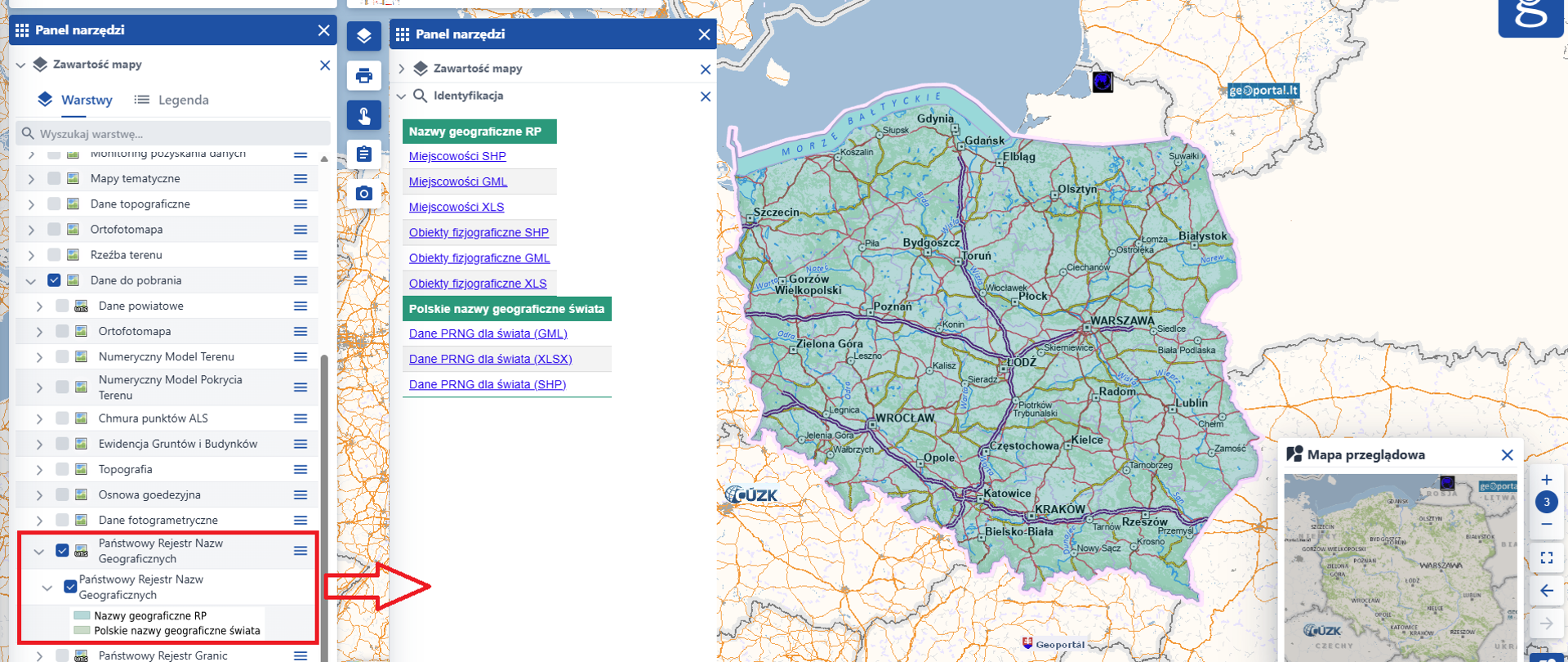Expand Dane topograficzne layer group
Viewport: 1568px width, 662px height.
tap(31, 204)
